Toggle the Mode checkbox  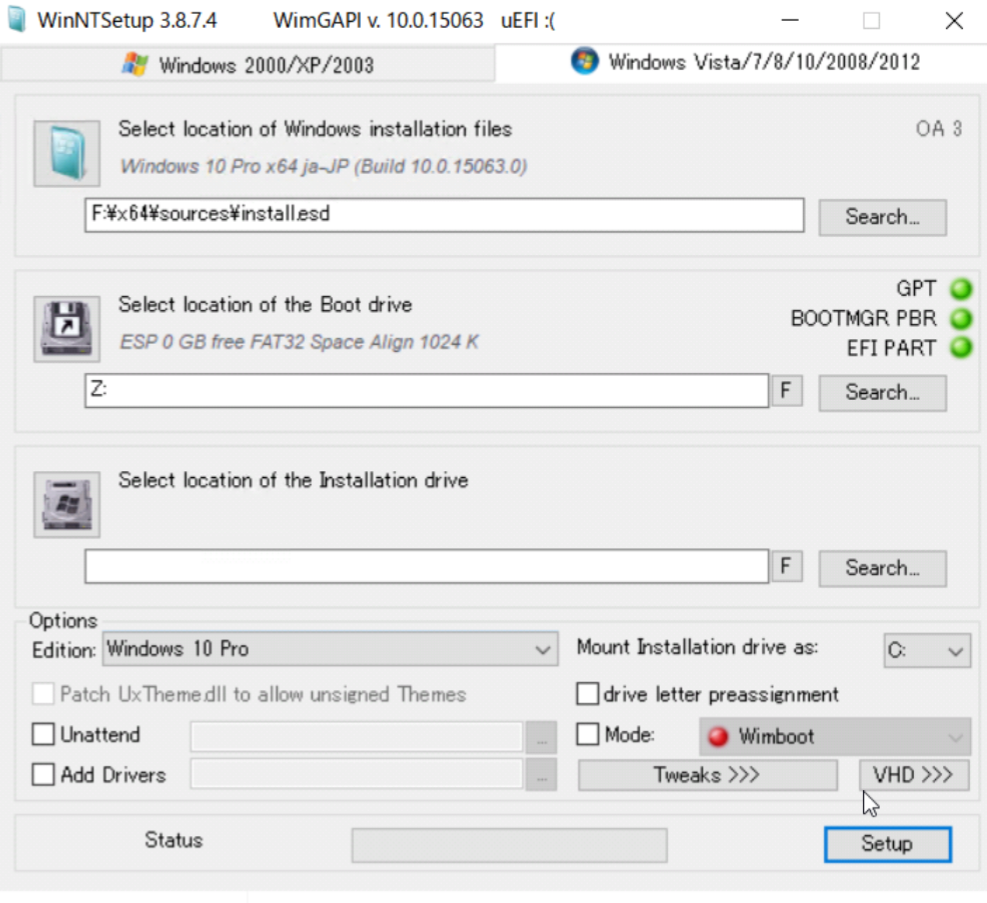tap(587, 734)
